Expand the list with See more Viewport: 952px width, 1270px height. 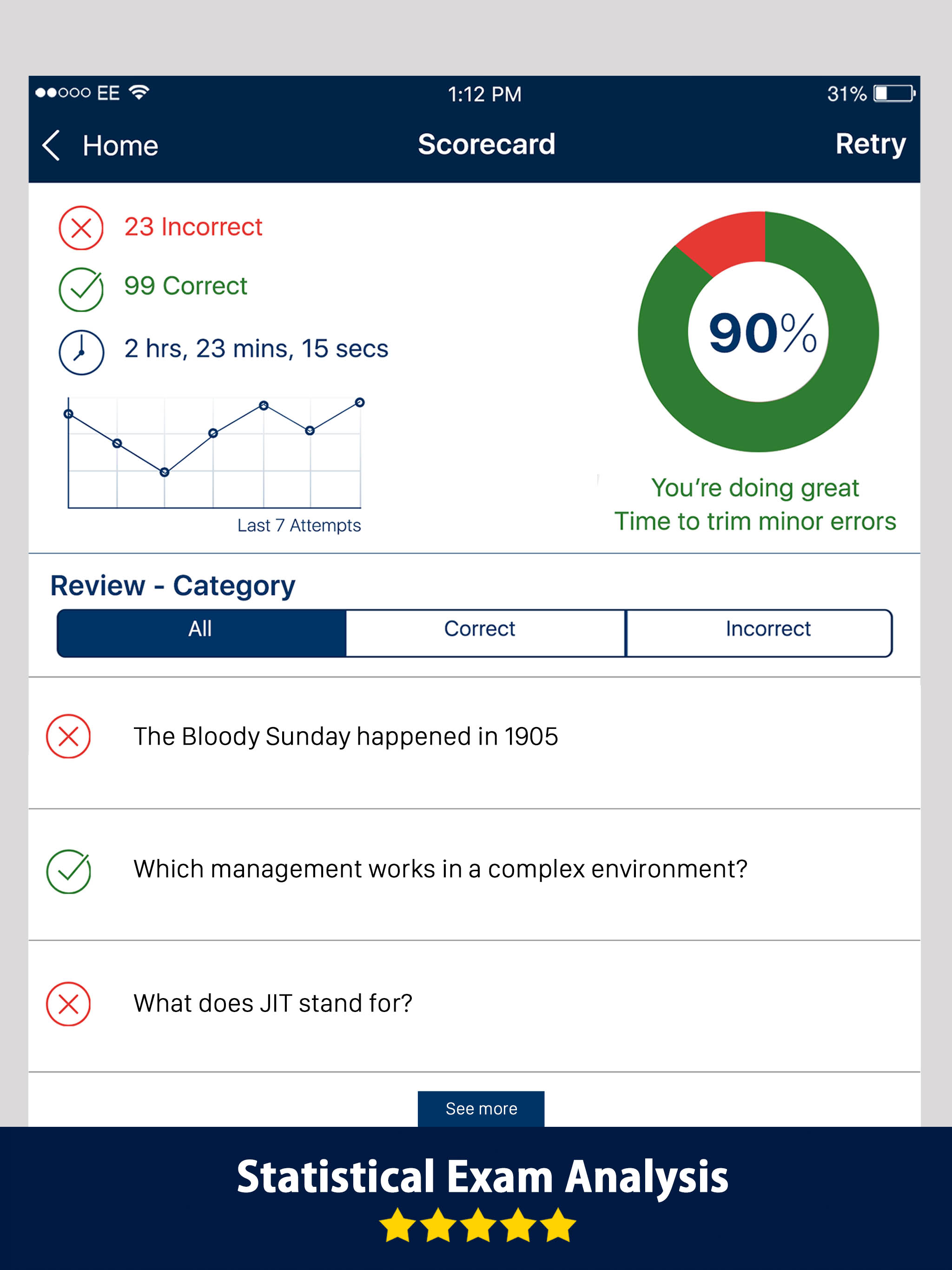pyautogui.click(x=481, y=1108)
